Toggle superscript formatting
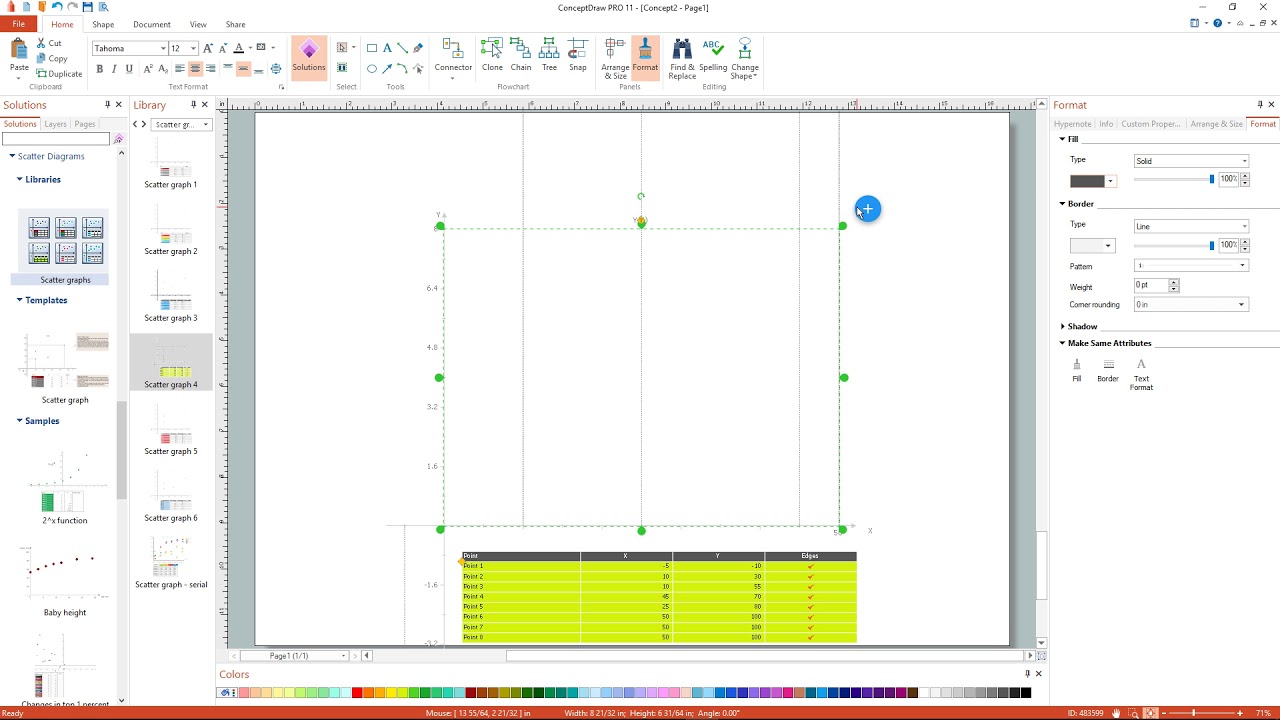Screen dimensions: 1280x720 (x=148, y=69)
